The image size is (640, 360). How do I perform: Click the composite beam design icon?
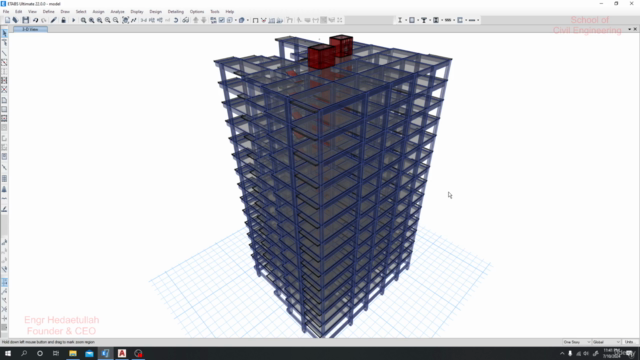[x=424, y=20]
